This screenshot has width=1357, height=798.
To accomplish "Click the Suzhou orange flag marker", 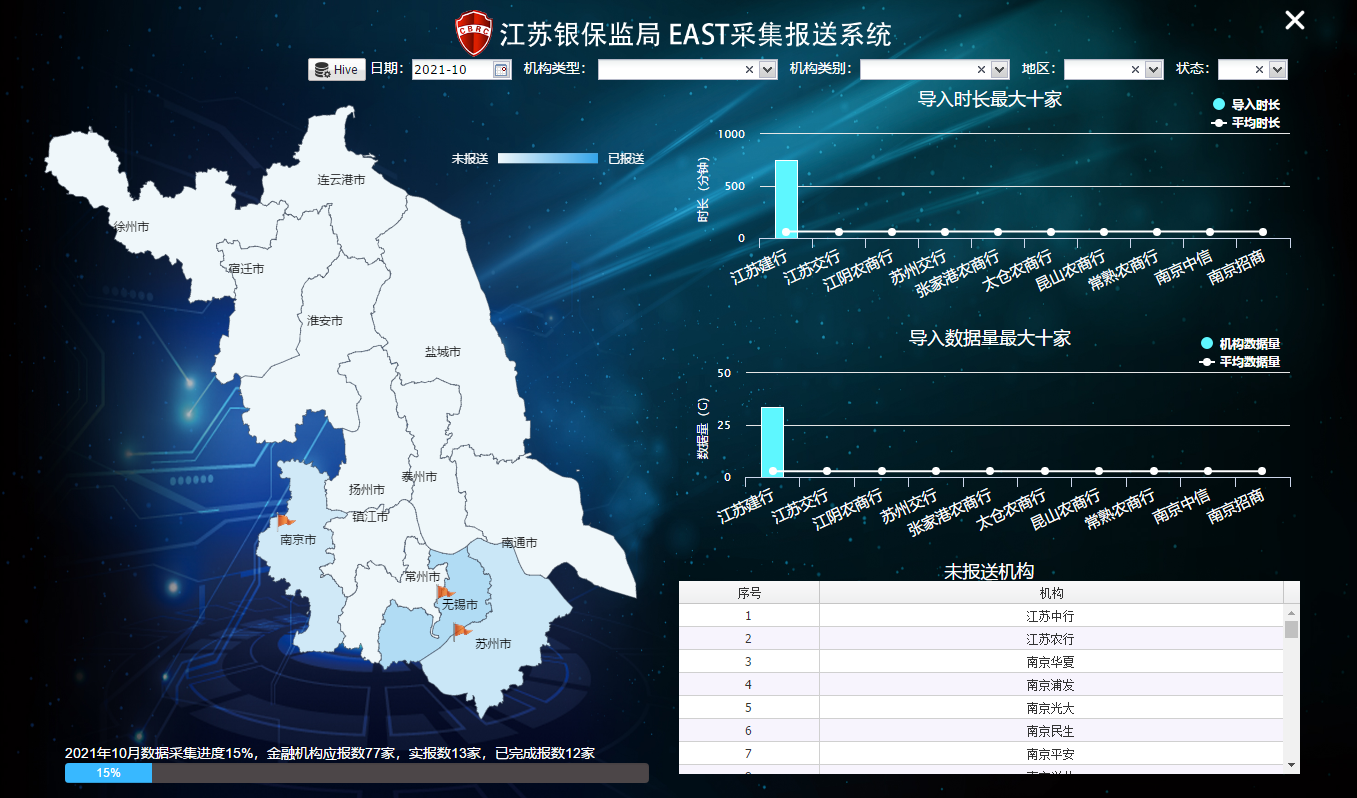I will point(461,630).
